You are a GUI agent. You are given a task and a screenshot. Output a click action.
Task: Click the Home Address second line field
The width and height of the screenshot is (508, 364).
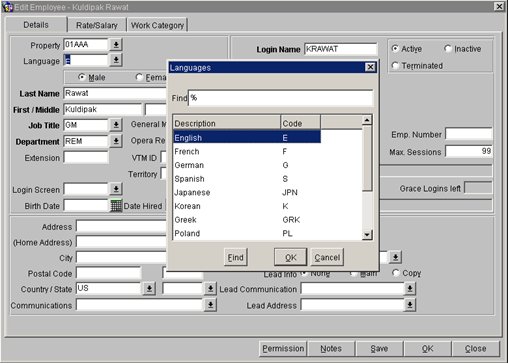click(x=122, y=242)
